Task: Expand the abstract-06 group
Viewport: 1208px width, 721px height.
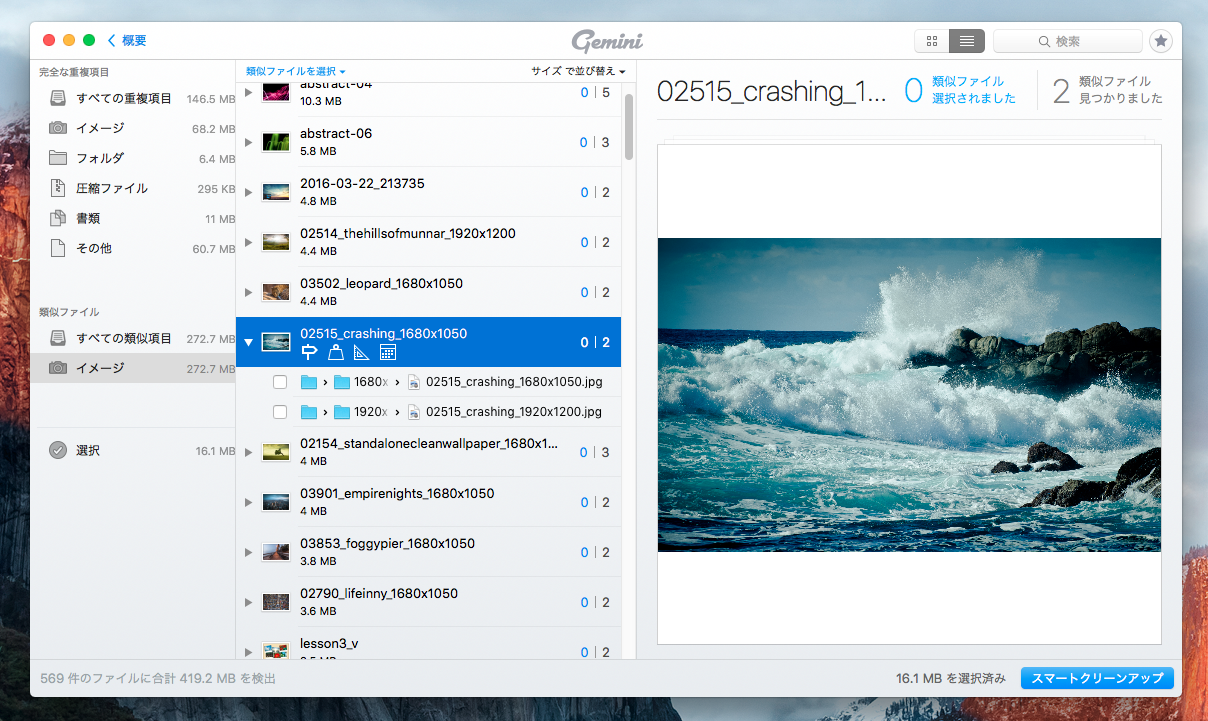Action: [x=249, y=142]
